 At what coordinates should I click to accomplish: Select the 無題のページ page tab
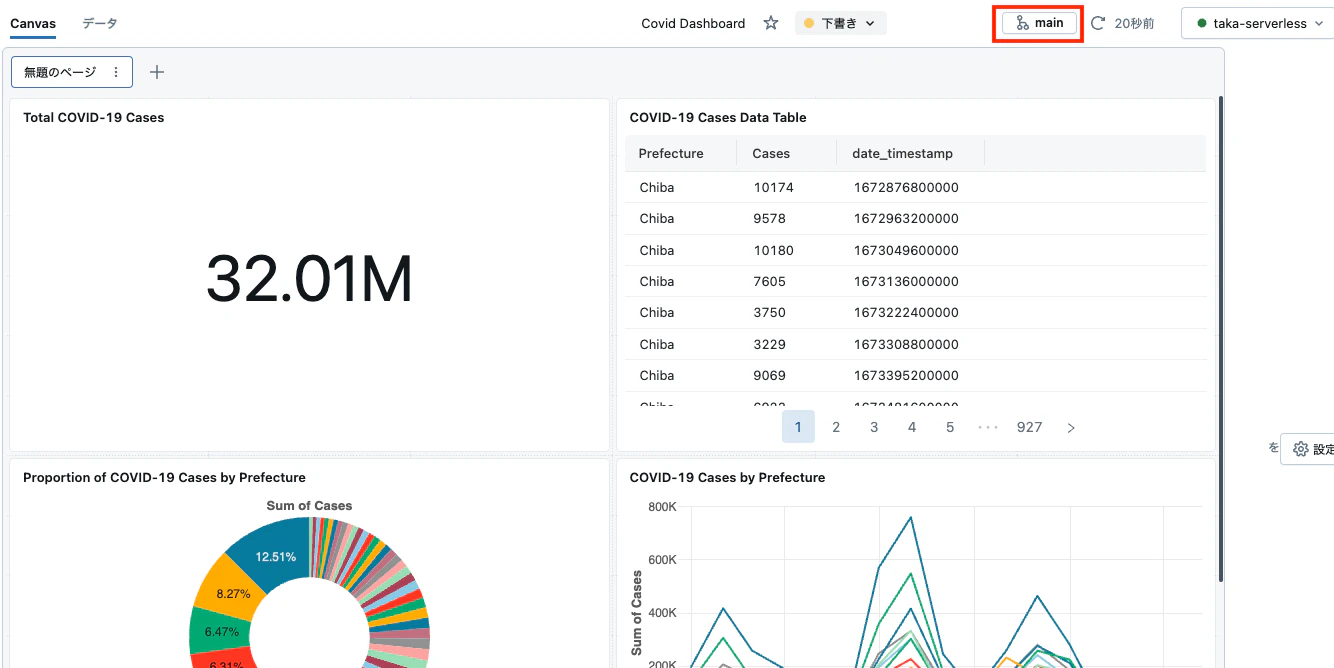pyautogui.click(x=60, y=72)
